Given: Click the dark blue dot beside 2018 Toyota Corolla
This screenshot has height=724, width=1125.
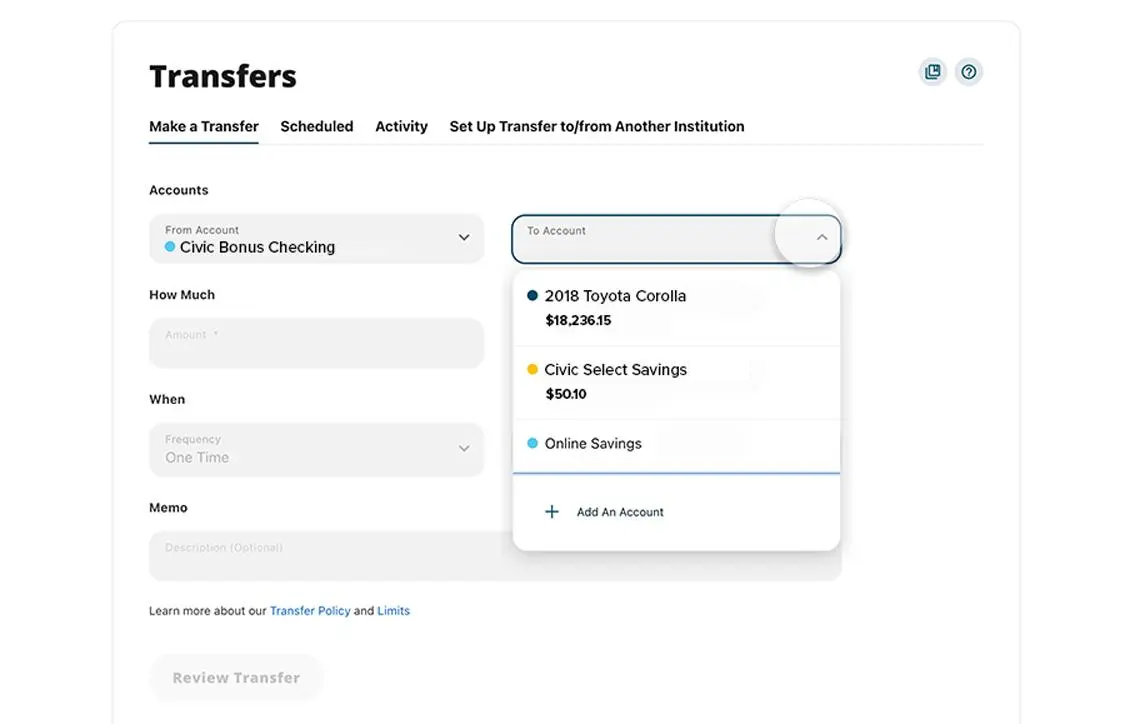Looking at the screenshot, I should click(532, 296).
